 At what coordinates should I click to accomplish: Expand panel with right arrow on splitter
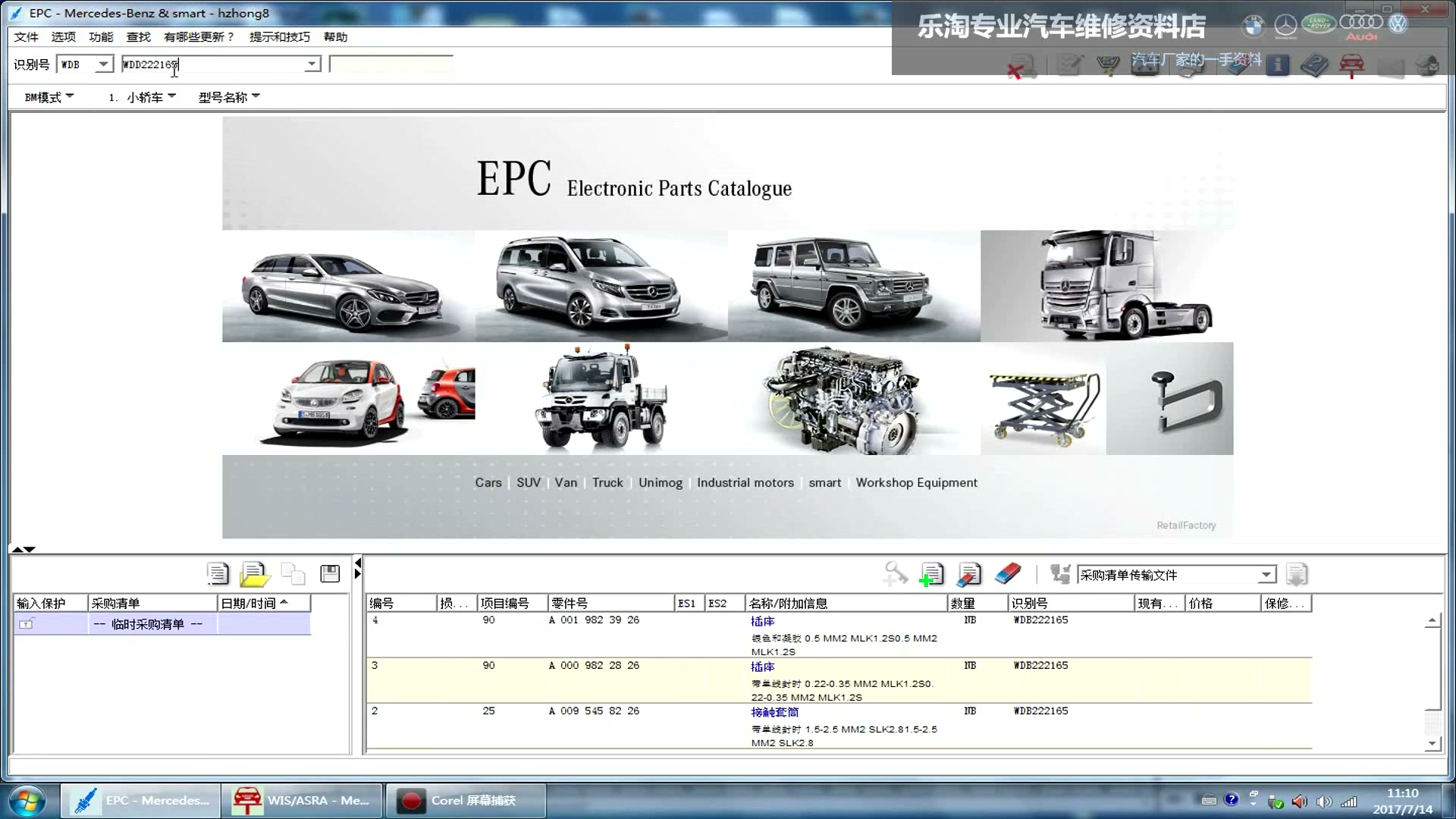point(358,574)
